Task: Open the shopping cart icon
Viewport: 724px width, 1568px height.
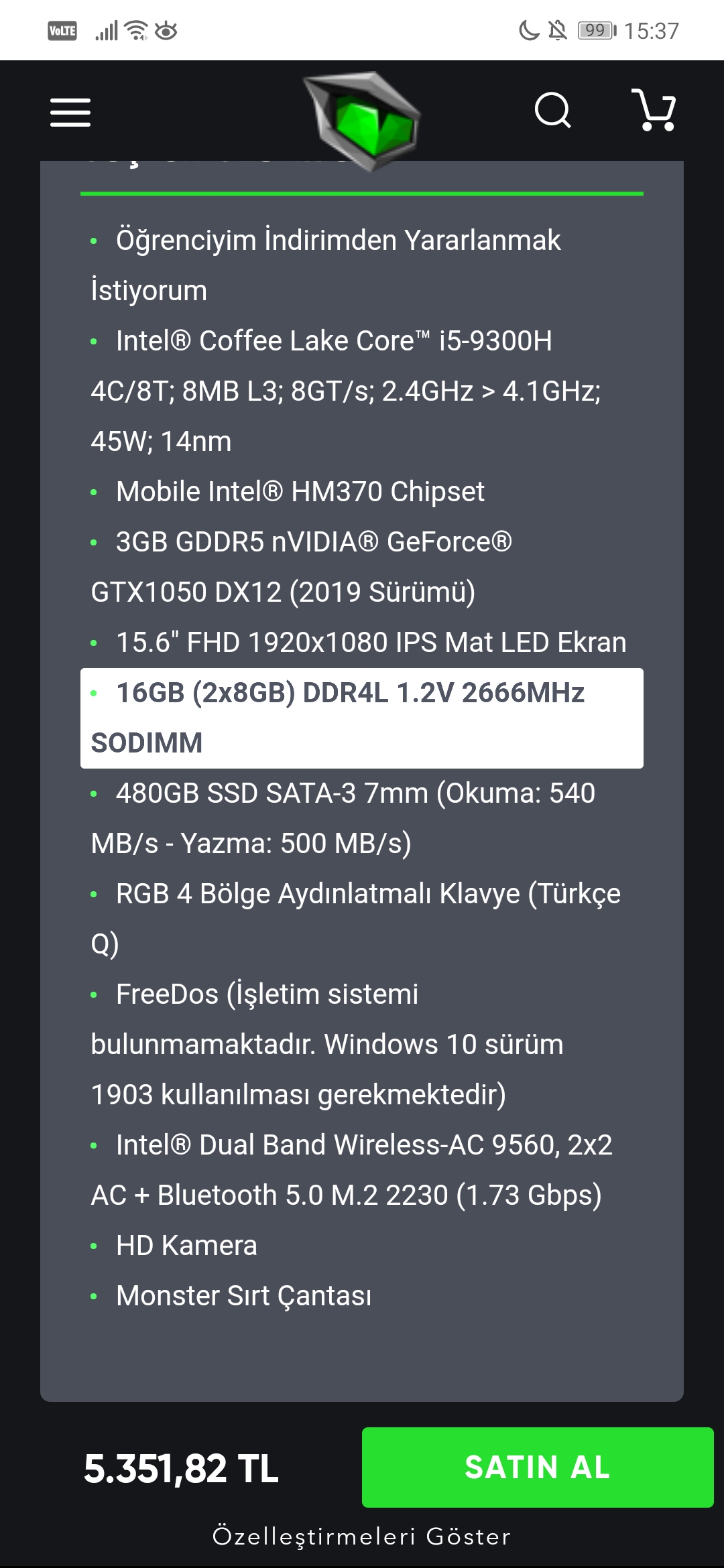Action: click(x=654, y=110)
